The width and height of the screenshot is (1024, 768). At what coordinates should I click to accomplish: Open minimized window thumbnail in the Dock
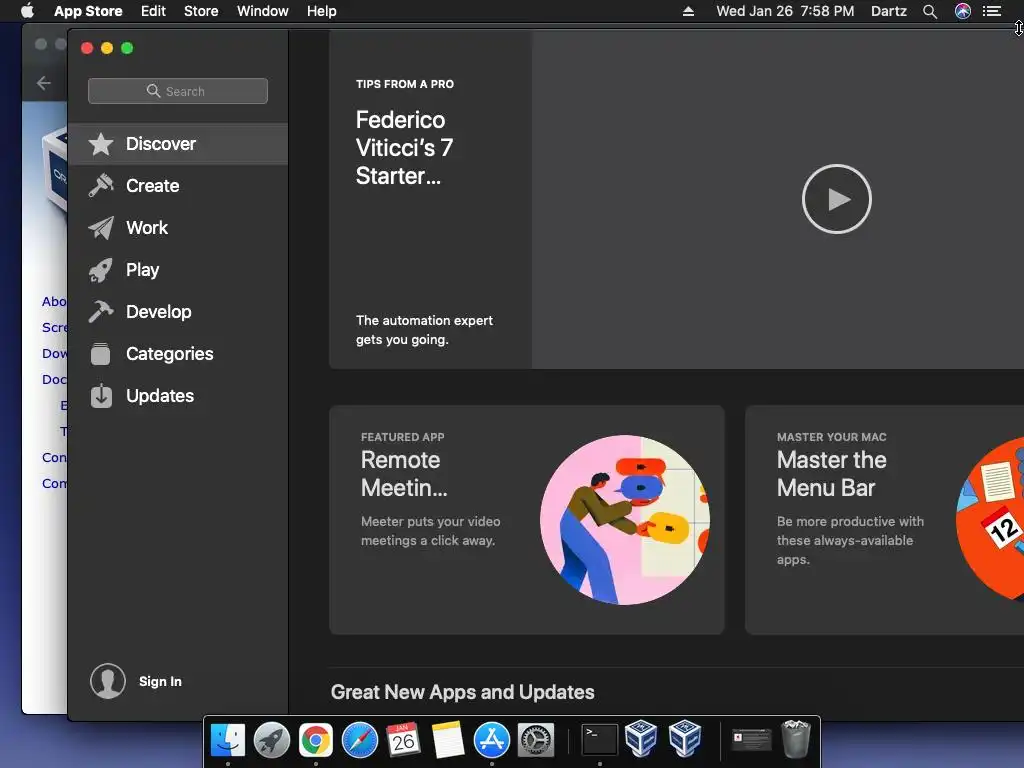click(751, 739)
